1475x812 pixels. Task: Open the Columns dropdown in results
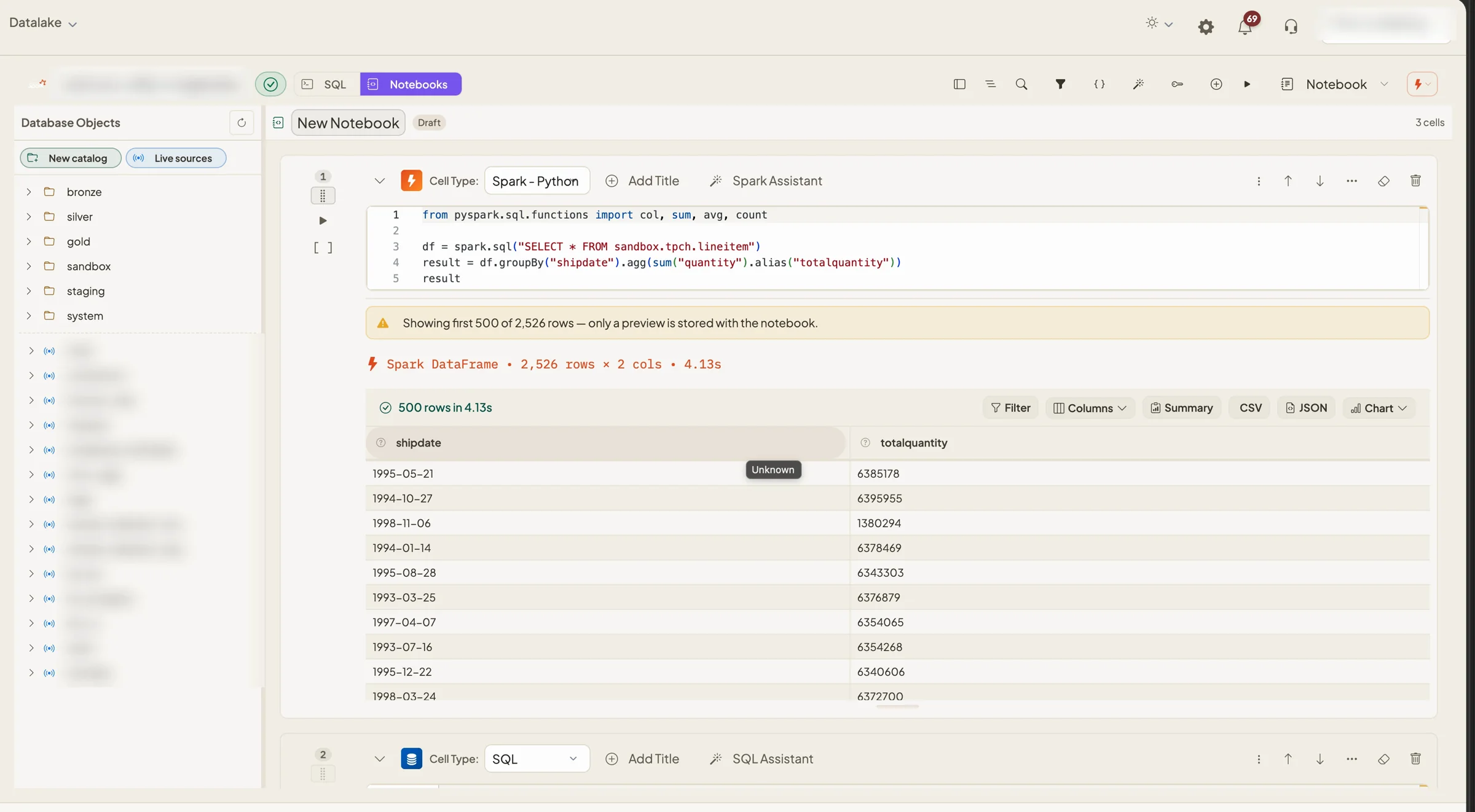click(x=1090, y=408)
